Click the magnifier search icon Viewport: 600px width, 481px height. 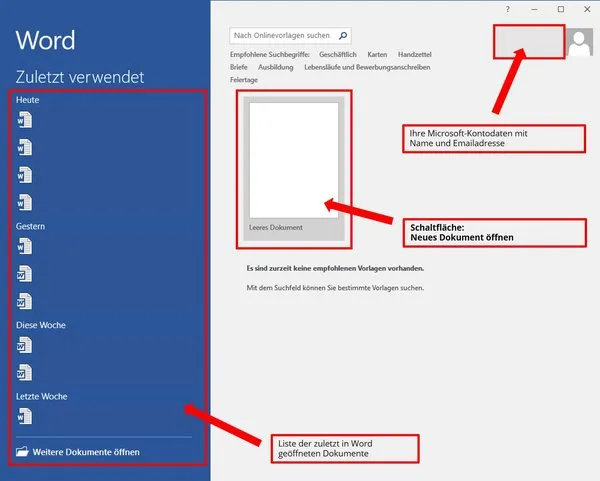[x=343, y=35]
